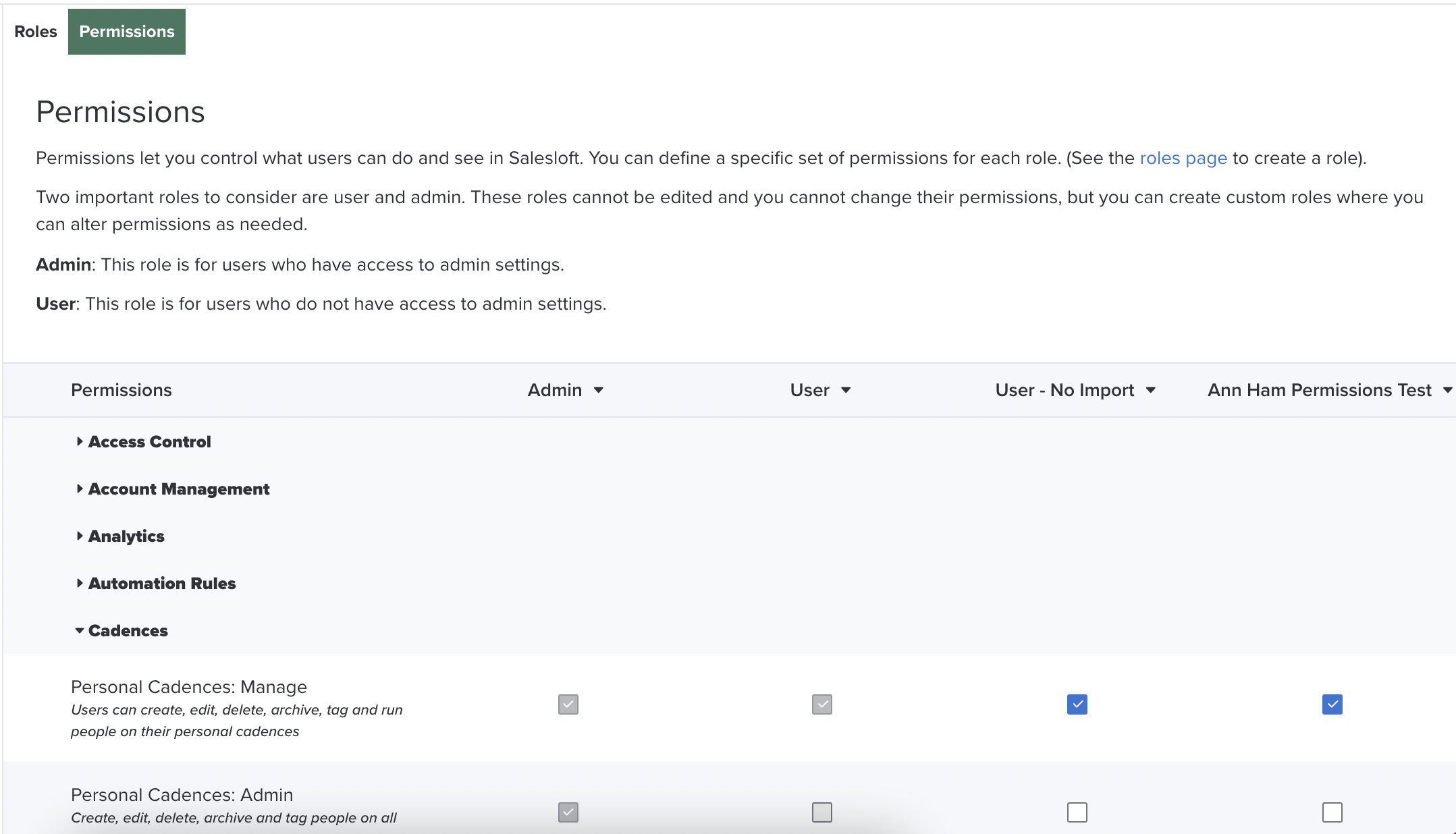Viewport: 1456px width, 834px height.
Task: Click the Permissions column header
Action: click(122, 390)
